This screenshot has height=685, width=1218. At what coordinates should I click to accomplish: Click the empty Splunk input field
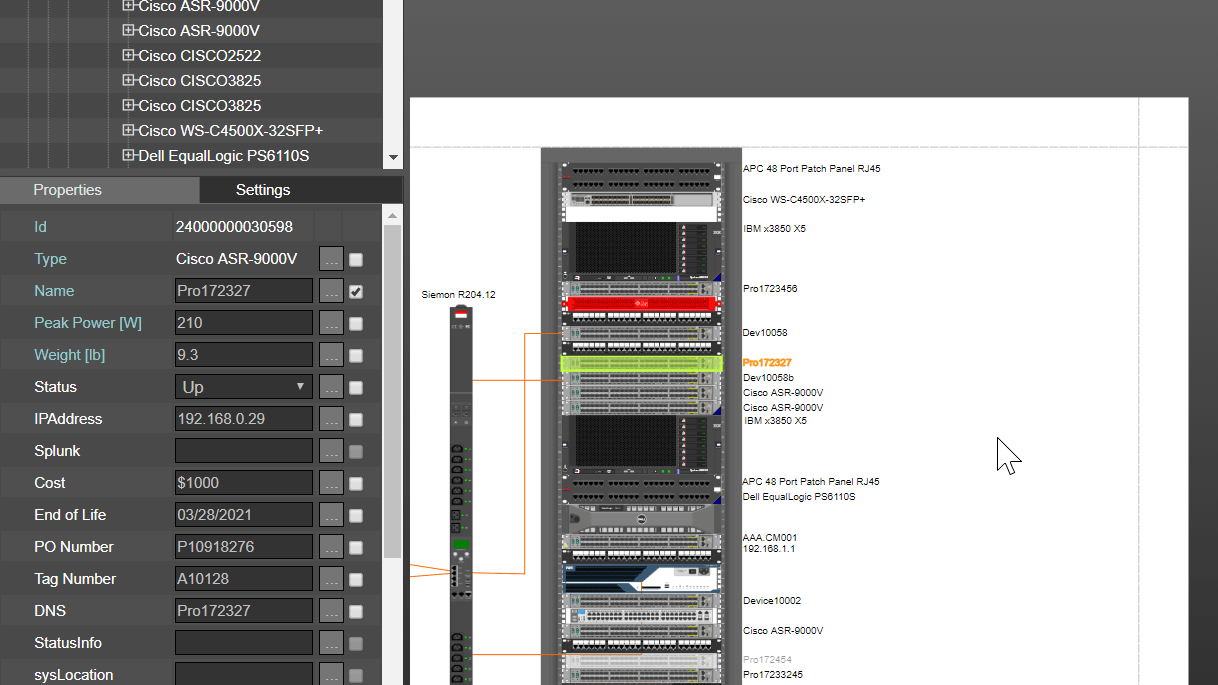(244, 451)
